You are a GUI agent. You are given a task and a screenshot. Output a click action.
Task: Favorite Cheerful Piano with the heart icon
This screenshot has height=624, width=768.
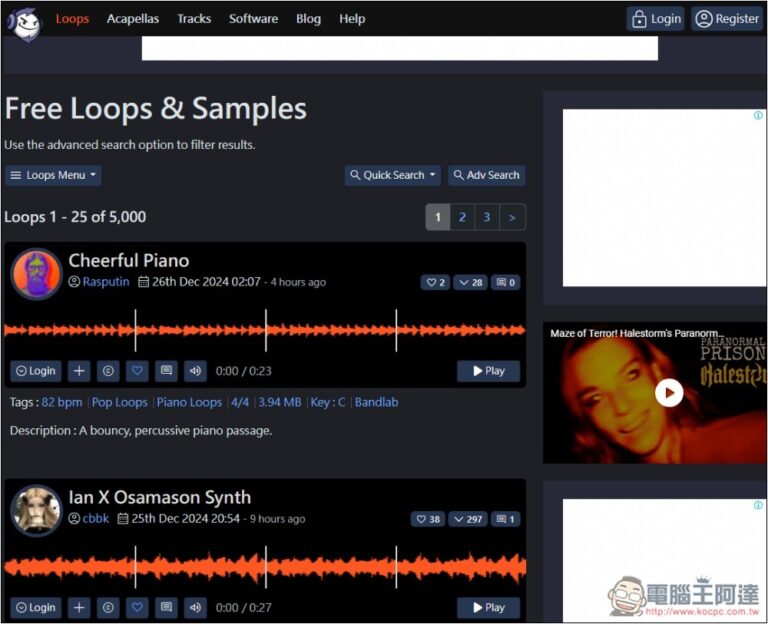coord(138,371)
